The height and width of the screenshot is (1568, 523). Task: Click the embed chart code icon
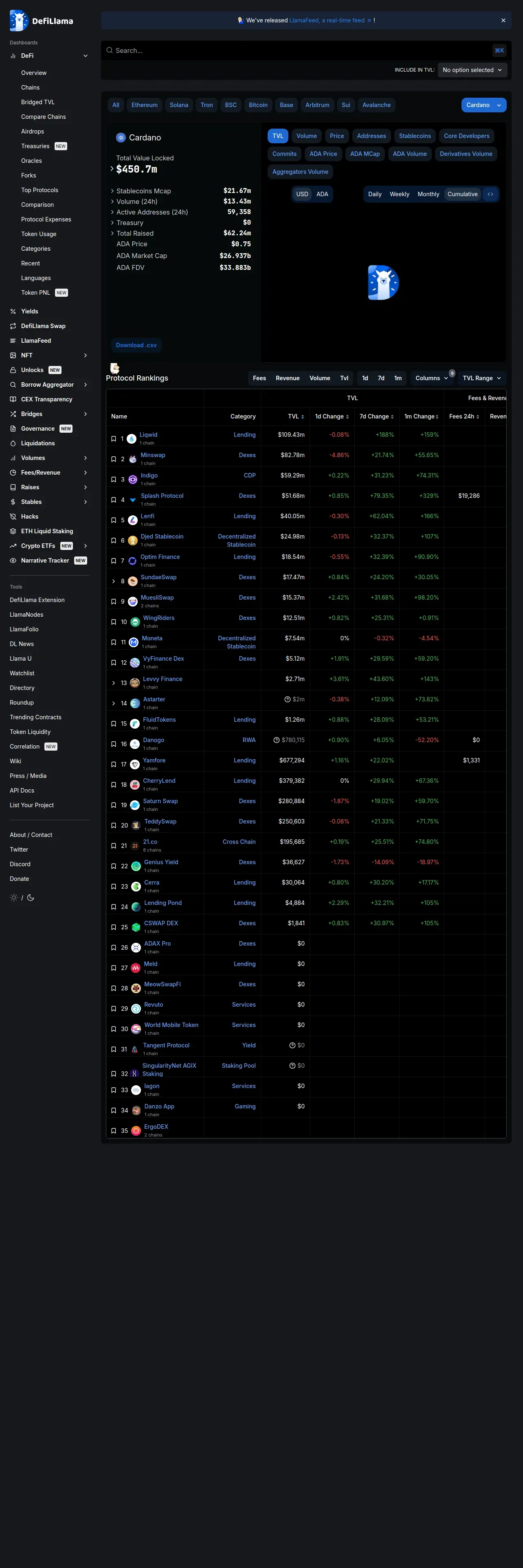pos(490,194)
